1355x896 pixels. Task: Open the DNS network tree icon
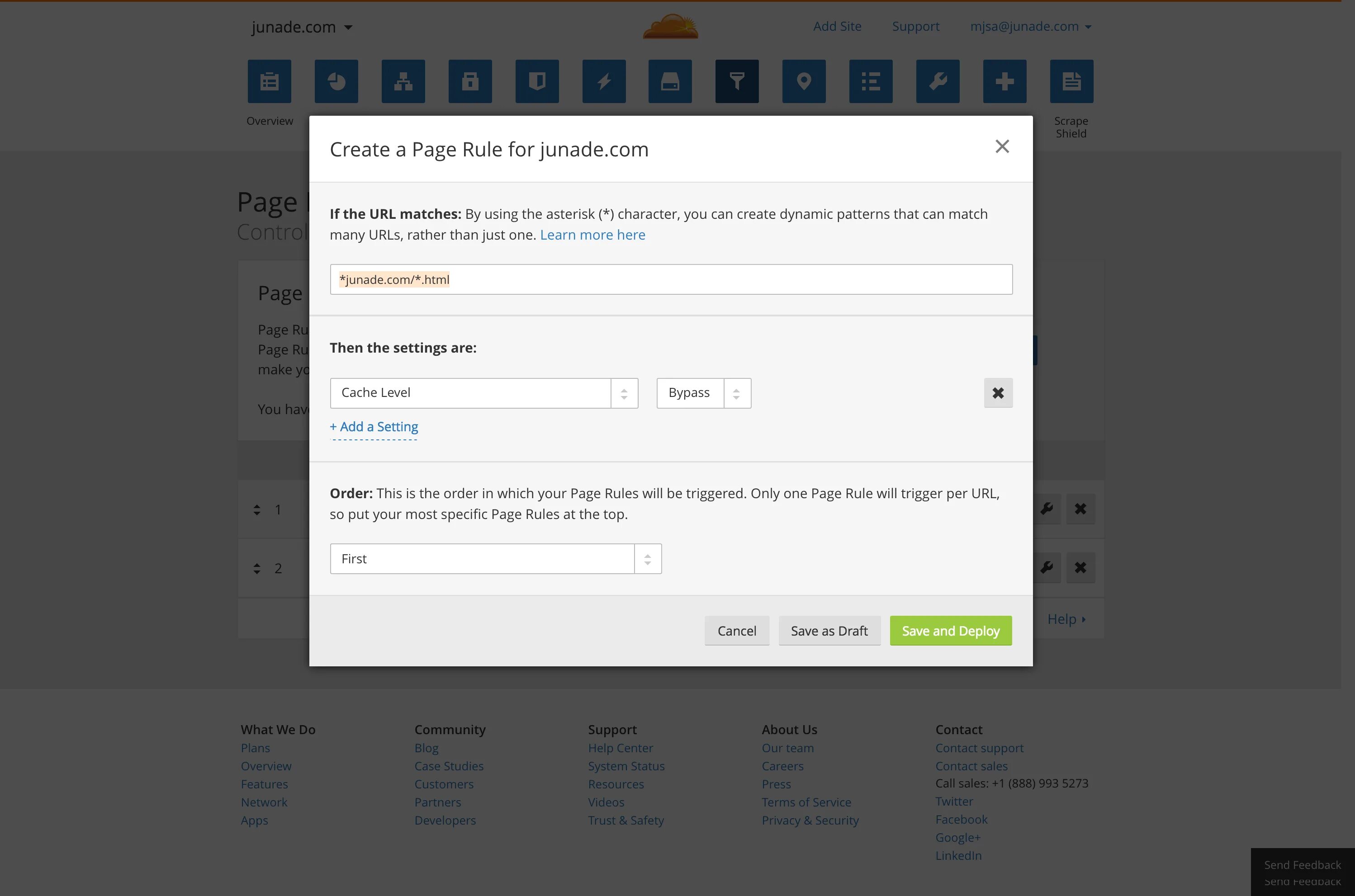(x=403, y=82)
